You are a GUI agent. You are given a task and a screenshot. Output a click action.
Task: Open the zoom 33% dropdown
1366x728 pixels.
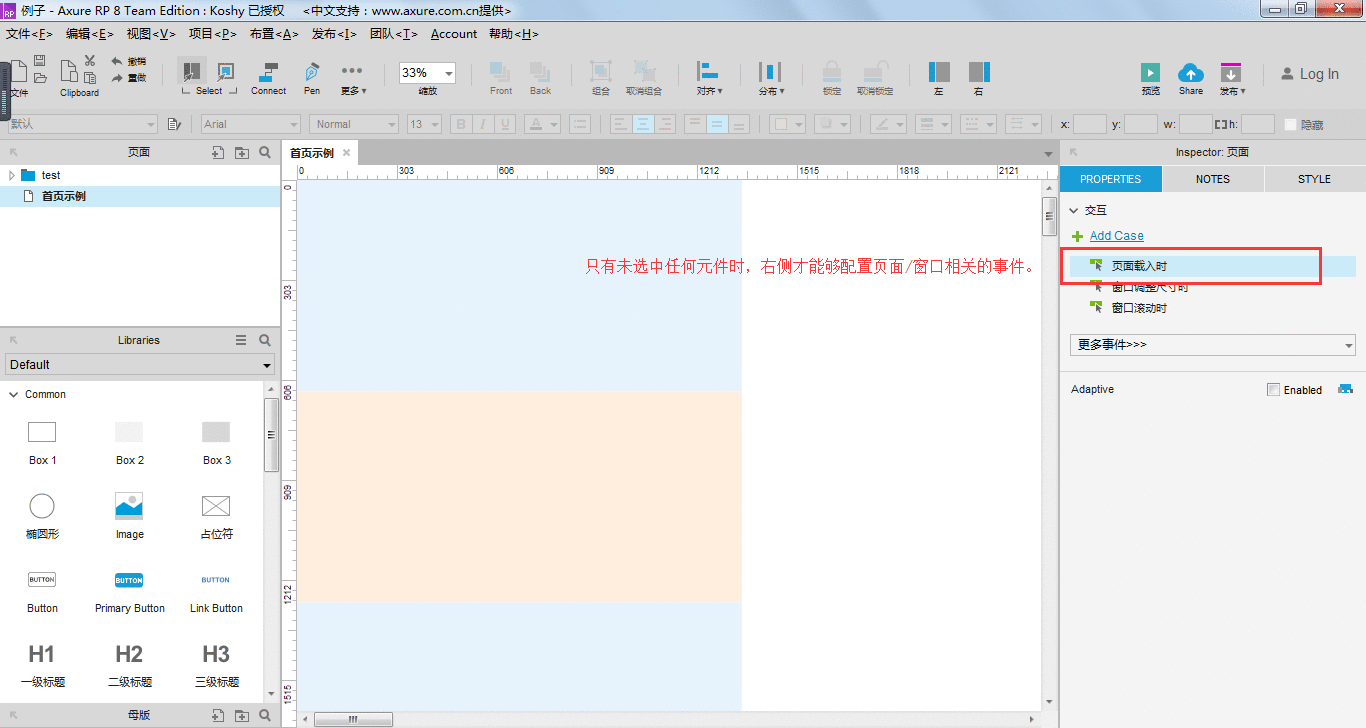427,73
